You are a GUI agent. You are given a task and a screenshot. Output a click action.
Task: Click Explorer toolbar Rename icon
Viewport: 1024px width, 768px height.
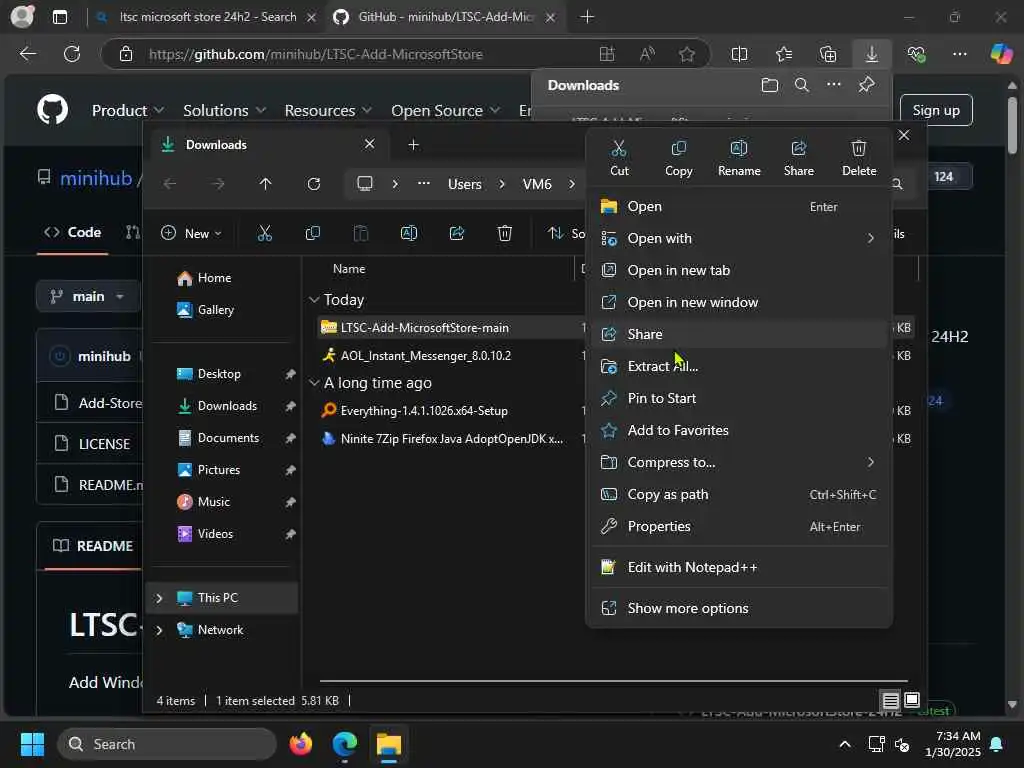409,233
